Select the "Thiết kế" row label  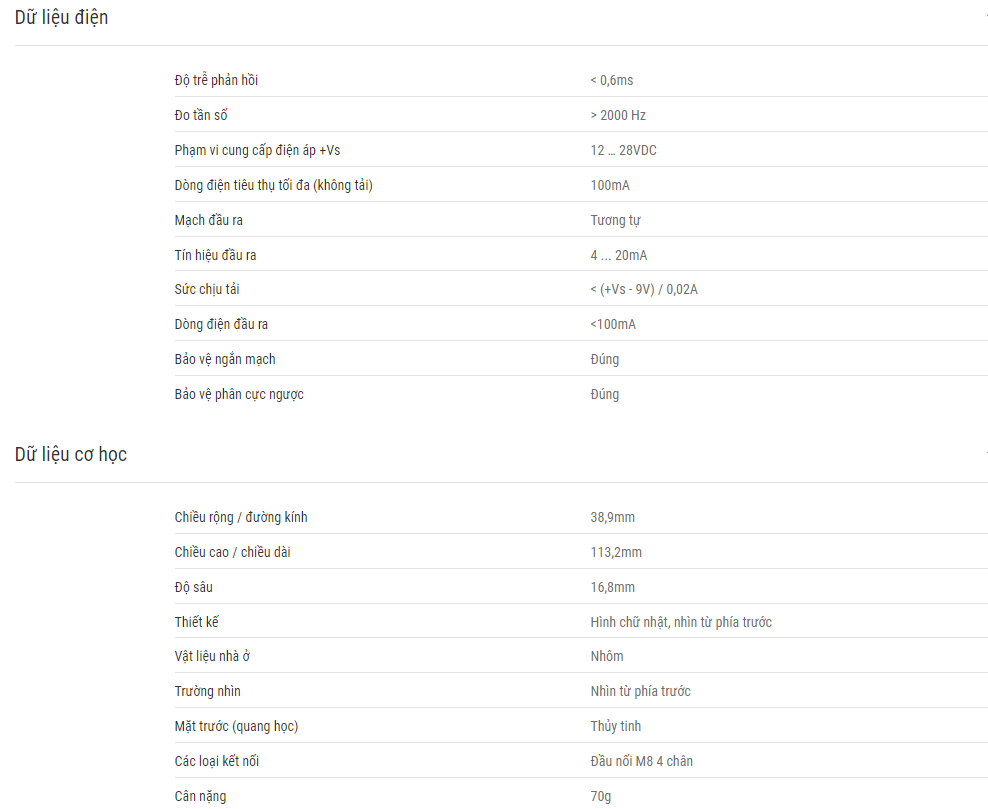pyautogui.click(x=197, y=622)
